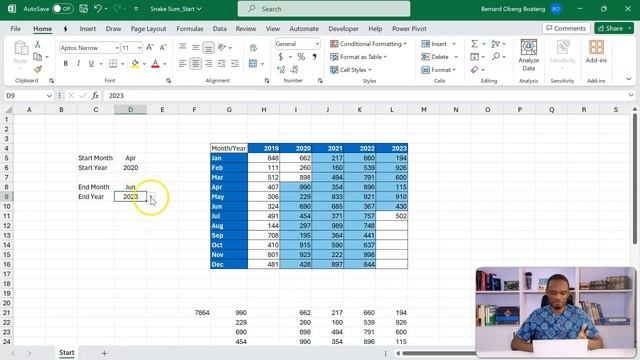Toggle Underline formatting

tap(91, 64)
